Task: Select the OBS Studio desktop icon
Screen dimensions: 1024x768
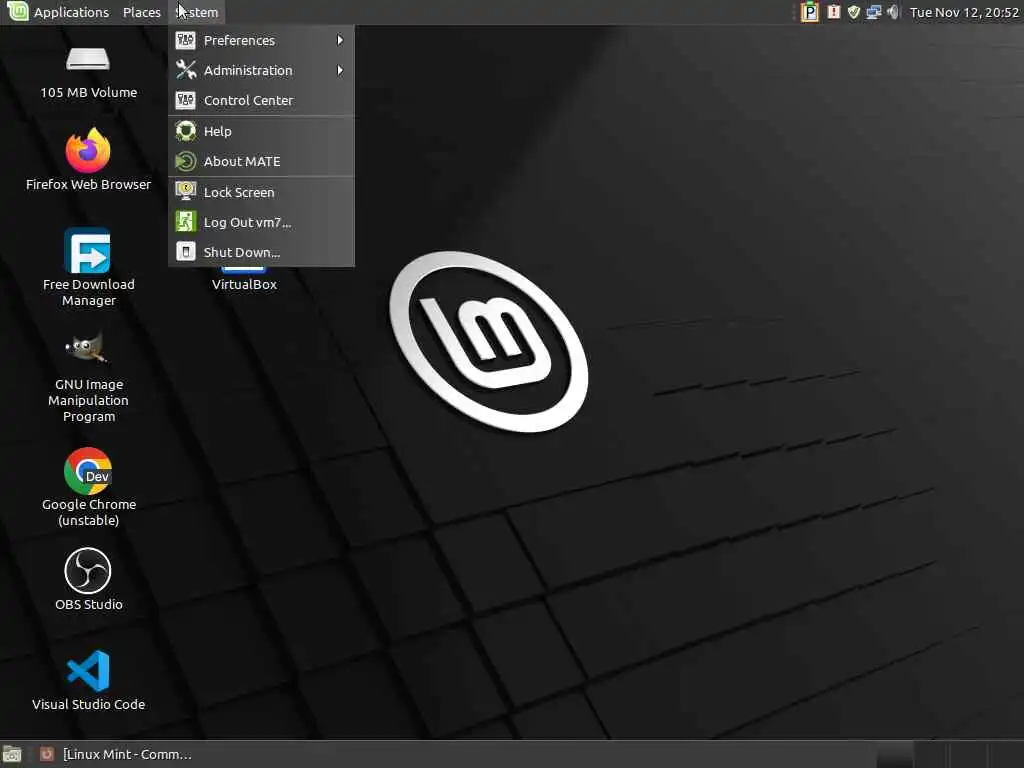Action: (88, 571)
